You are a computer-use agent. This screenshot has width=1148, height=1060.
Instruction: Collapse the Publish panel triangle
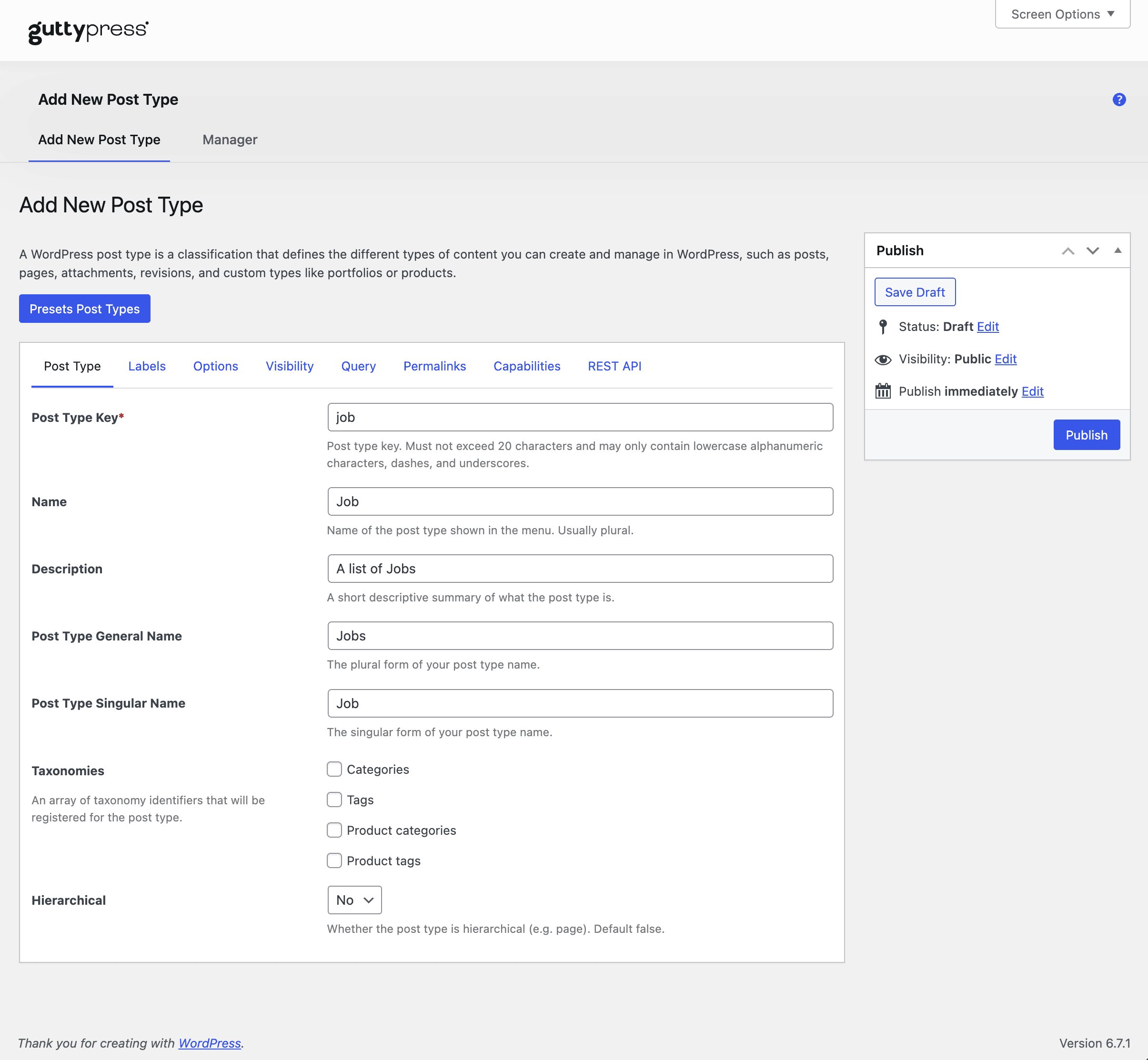(x=1118, y=250)
